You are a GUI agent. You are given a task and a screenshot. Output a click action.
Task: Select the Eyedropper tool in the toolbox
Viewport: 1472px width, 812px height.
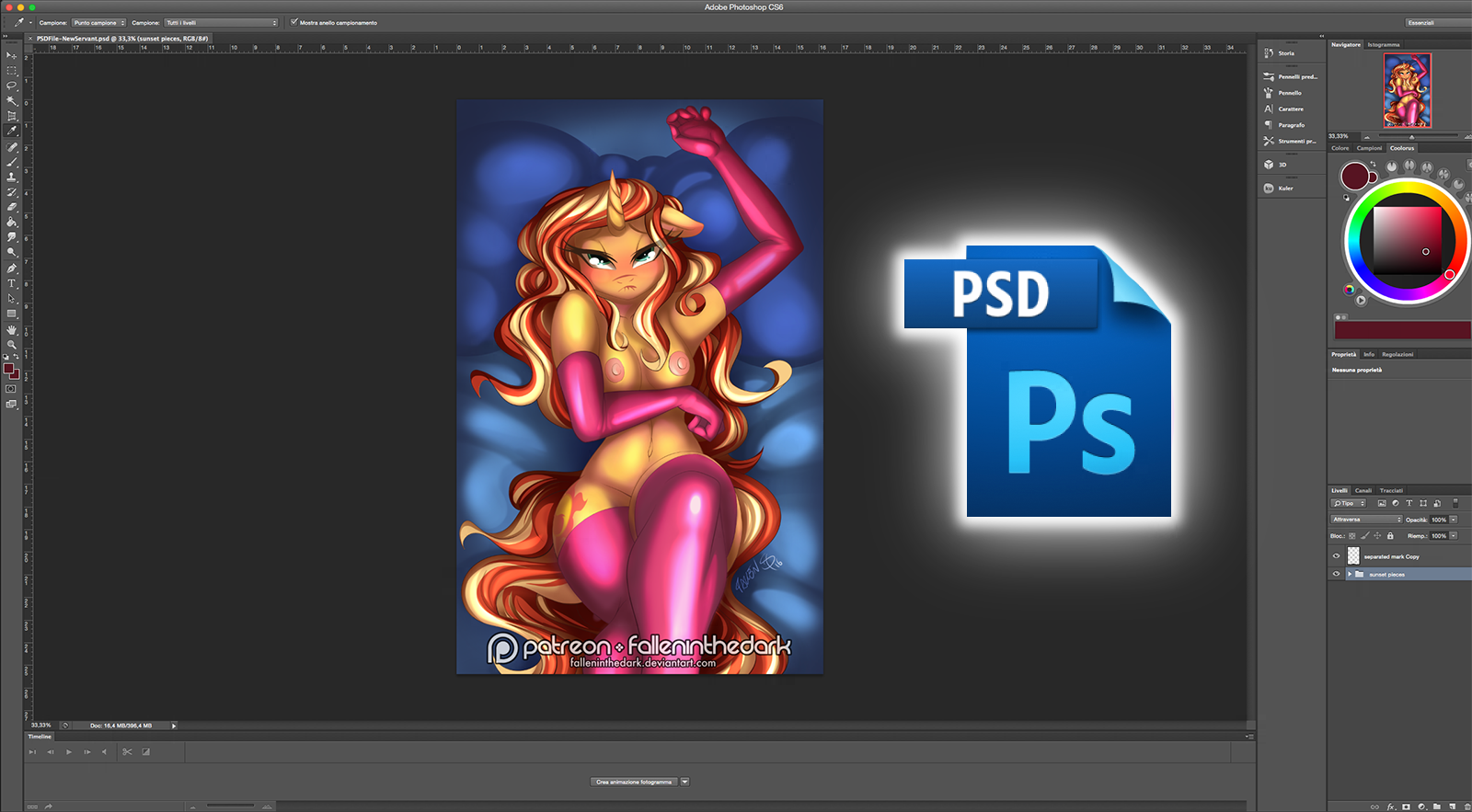click(11, 131)
